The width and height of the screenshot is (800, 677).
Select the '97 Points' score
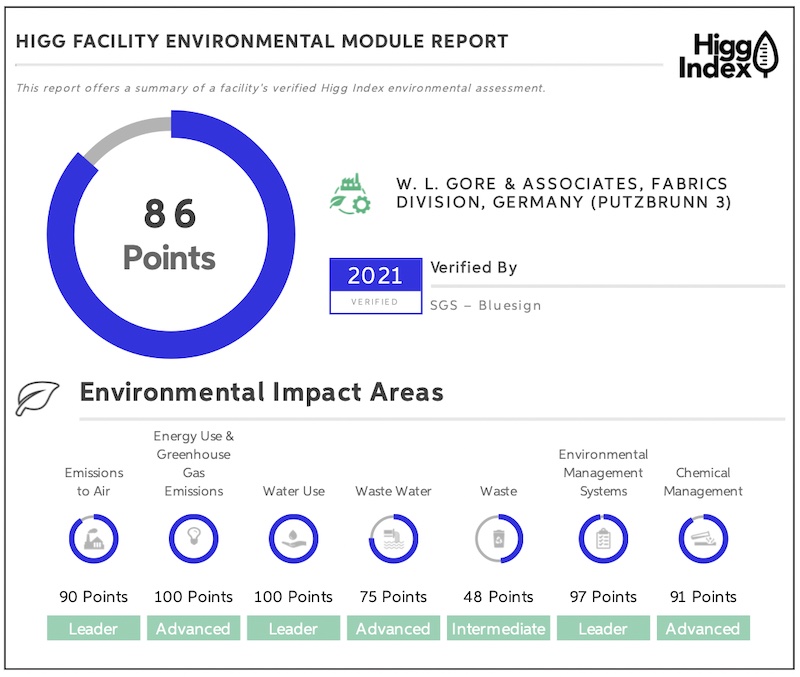pyautogui.click(x=603, y=596)
